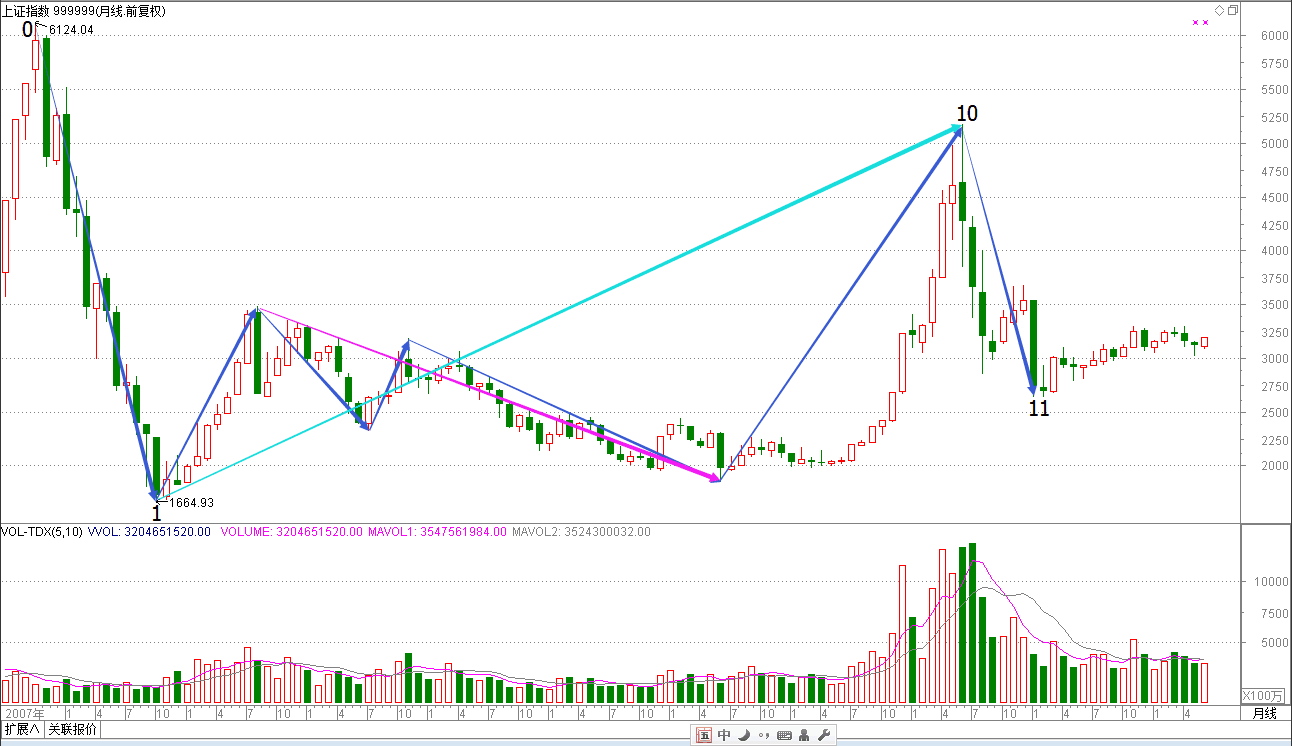Click the overlapping-squares restore icon in chart
This screenshot has height=746, width=1292.
[x=1233, y=10]
